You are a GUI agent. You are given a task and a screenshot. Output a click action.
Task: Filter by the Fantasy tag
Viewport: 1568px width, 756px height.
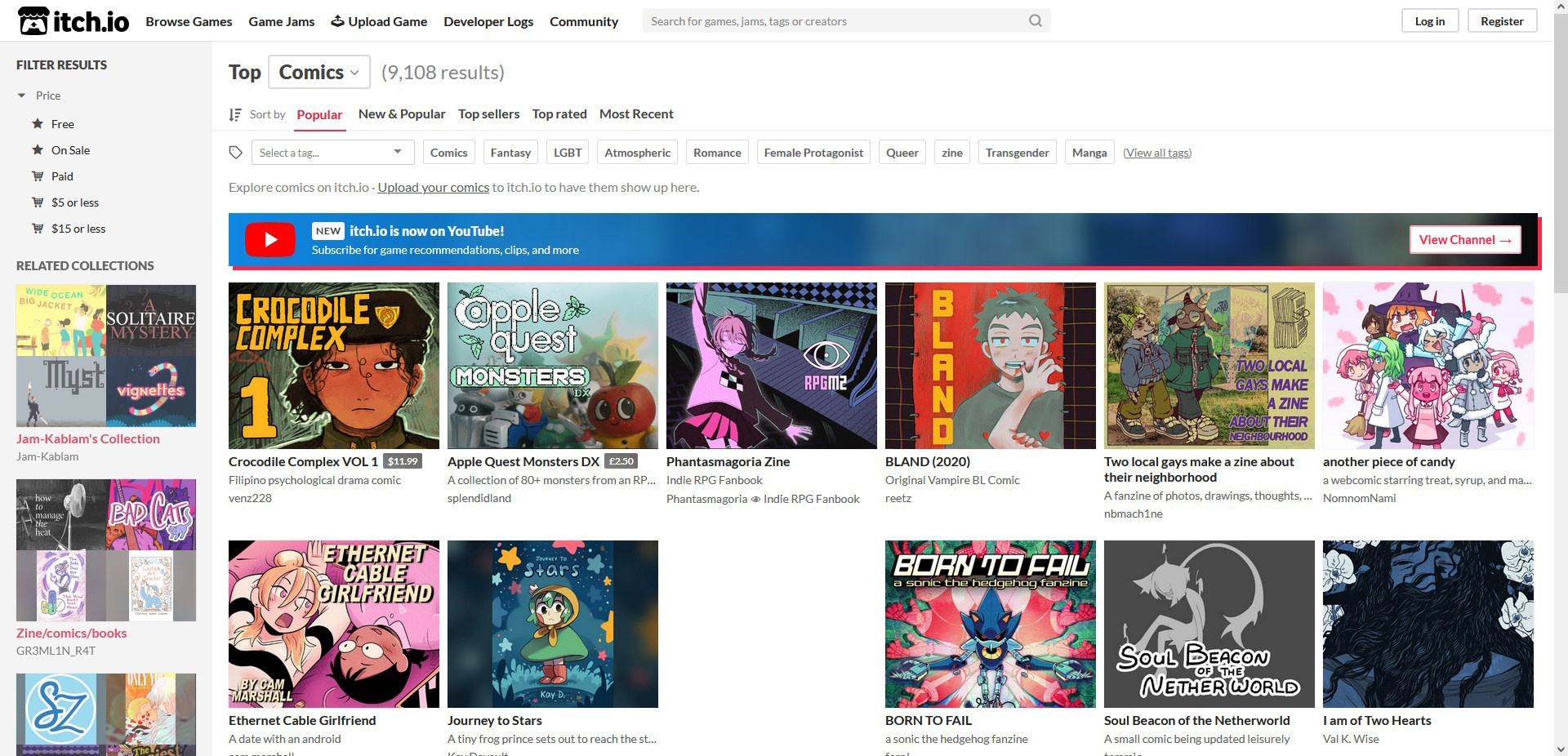[x=510, y=153]
